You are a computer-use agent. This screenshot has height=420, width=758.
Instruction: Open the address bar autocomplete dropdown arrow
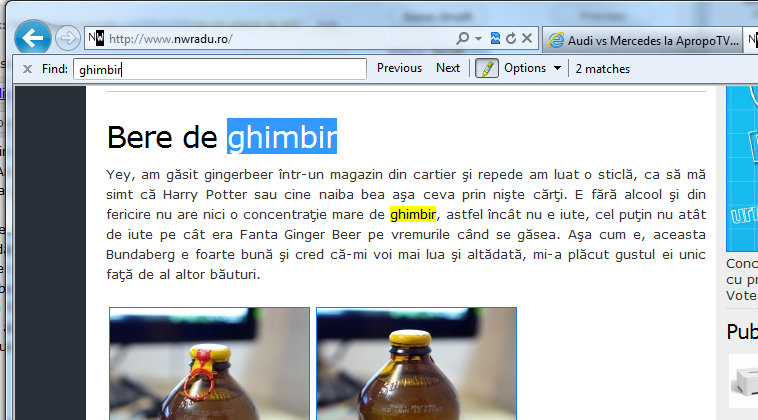(478, 39)
